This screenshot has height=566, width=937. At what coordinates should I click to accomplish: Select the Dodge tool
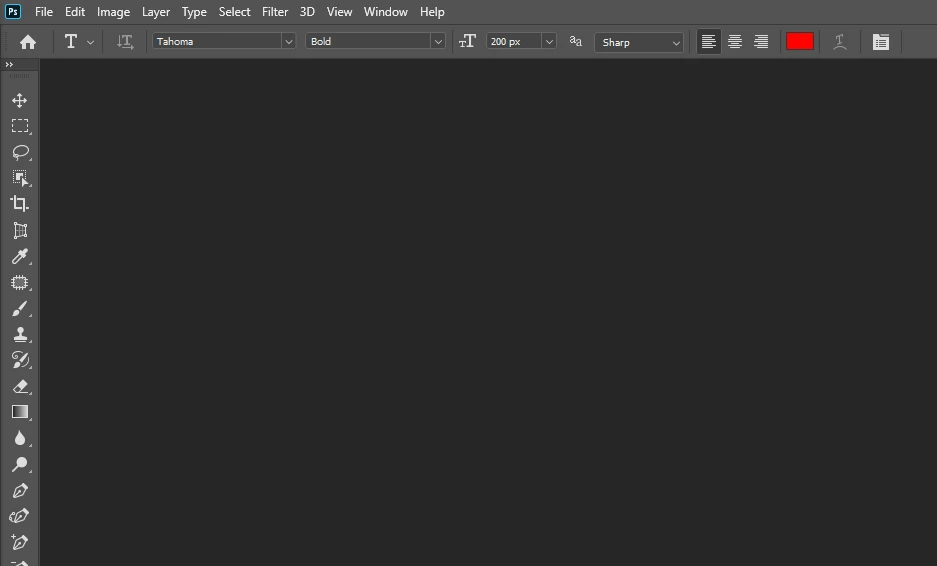point(20,464)
